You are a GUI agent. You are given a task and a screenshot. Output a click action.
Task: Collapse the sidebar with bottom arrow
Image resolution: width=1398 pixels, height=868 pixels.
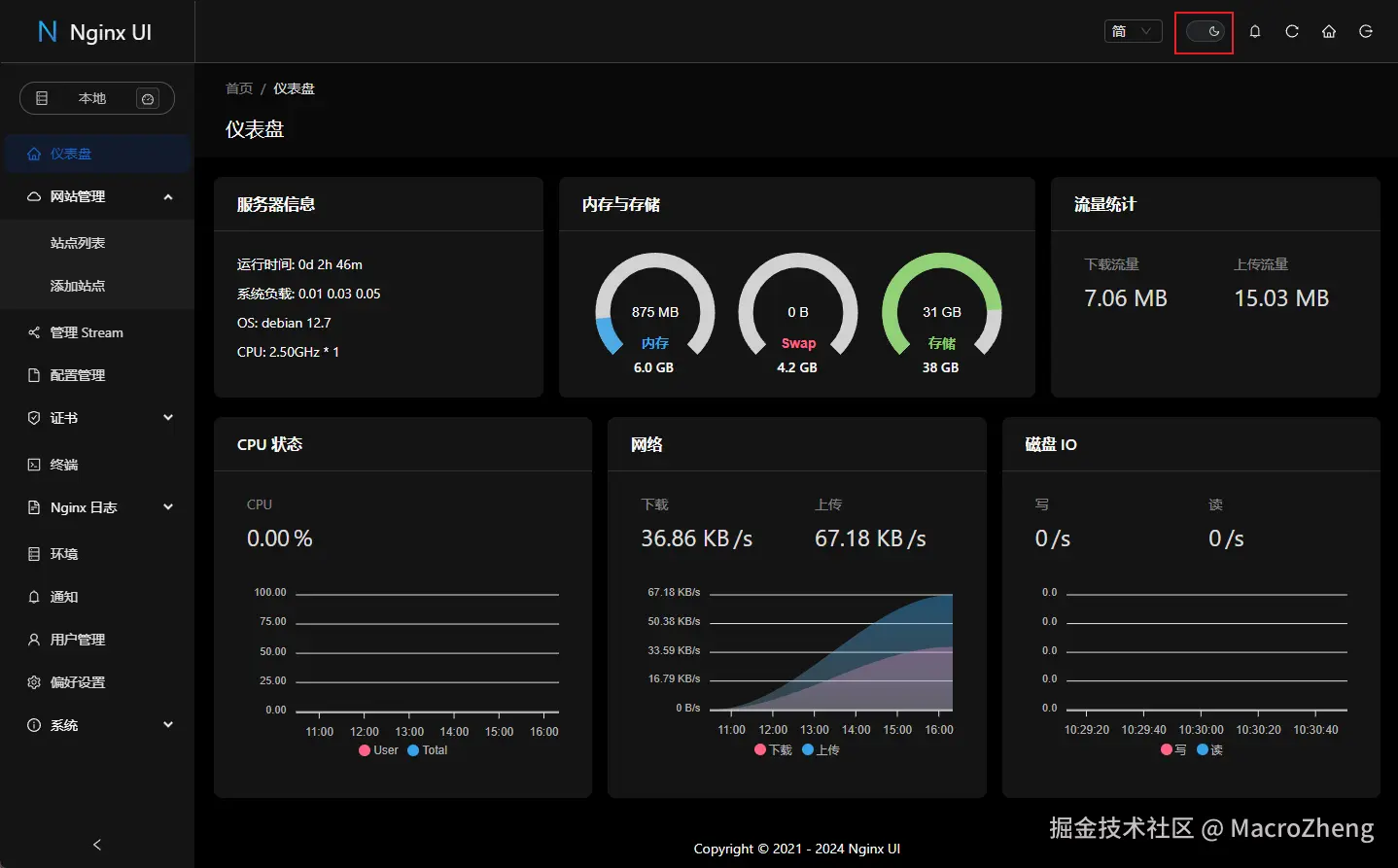click(97, 845)
